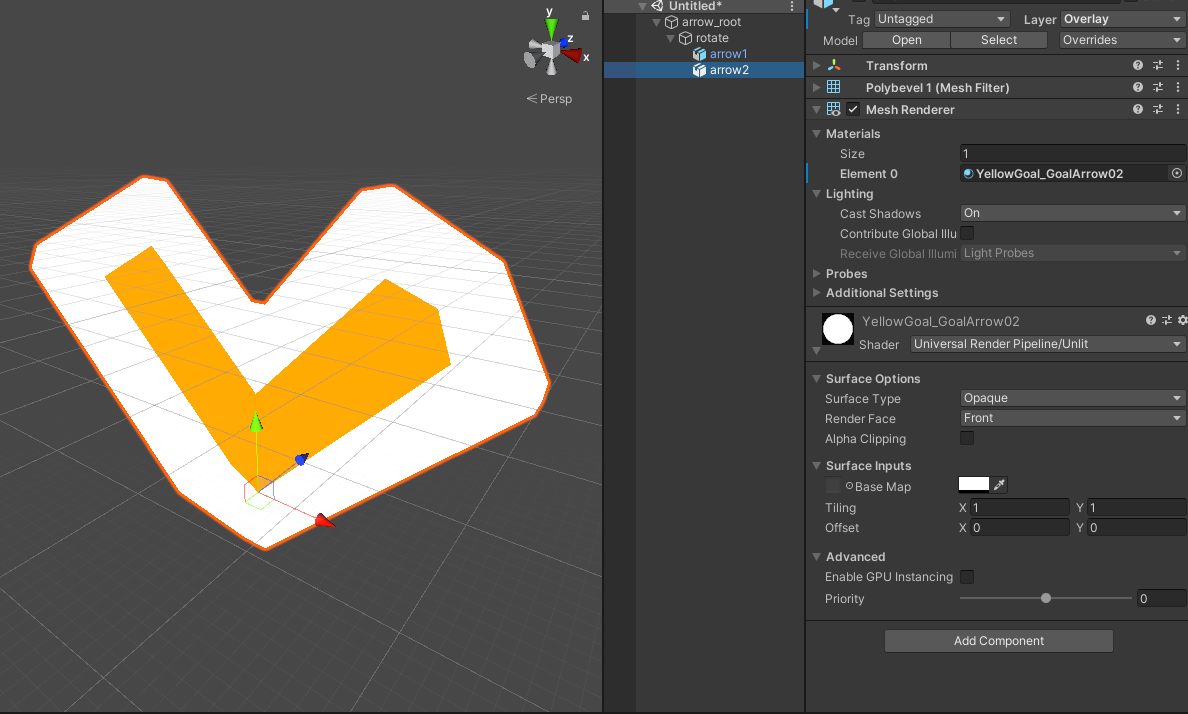Disable the Mesh Renderer component checkbox
1188x714 pixels.
click(853, 109)
